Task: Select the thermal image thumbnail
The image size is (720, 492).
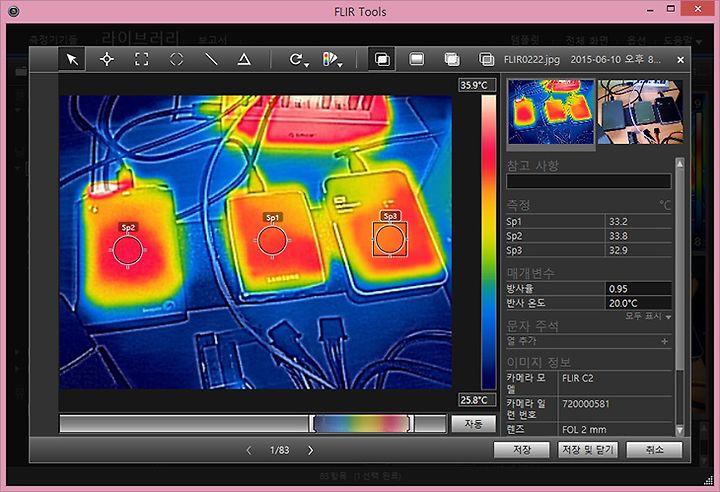Action: (x=551, y=112)
